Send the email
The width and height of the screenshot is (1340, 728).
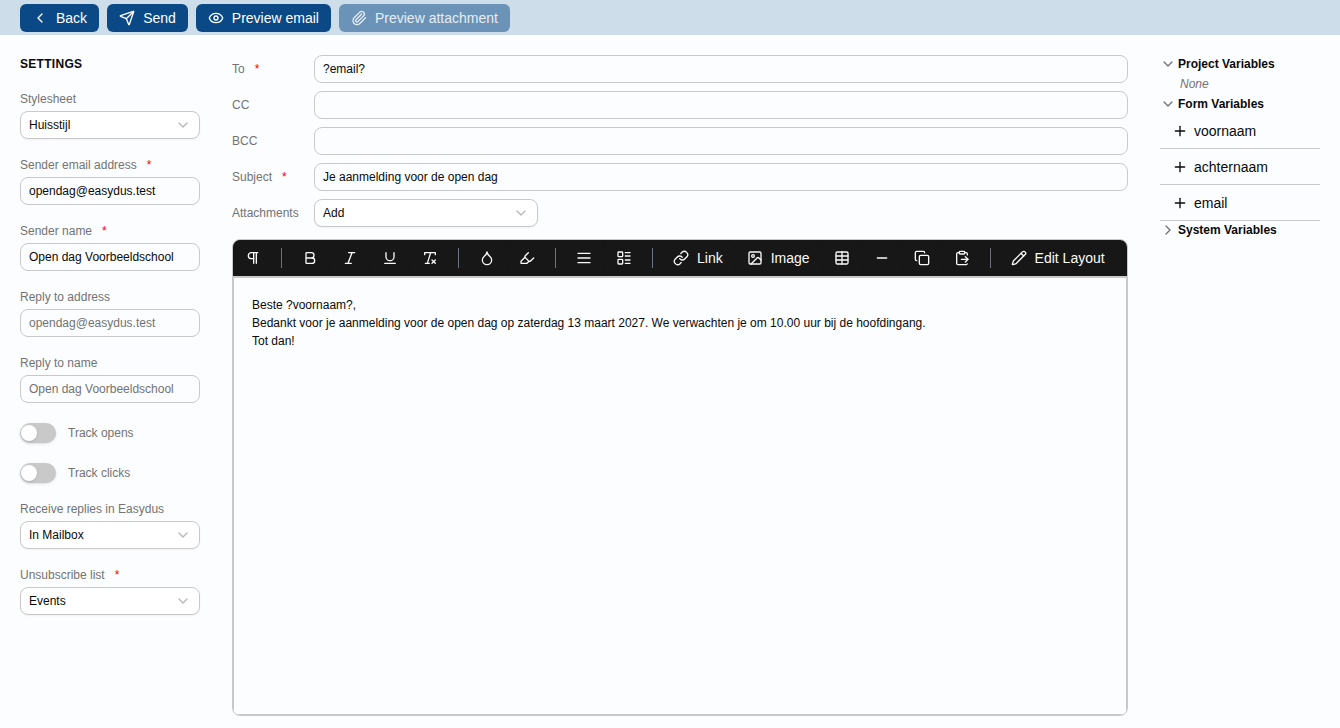(147, 18)
